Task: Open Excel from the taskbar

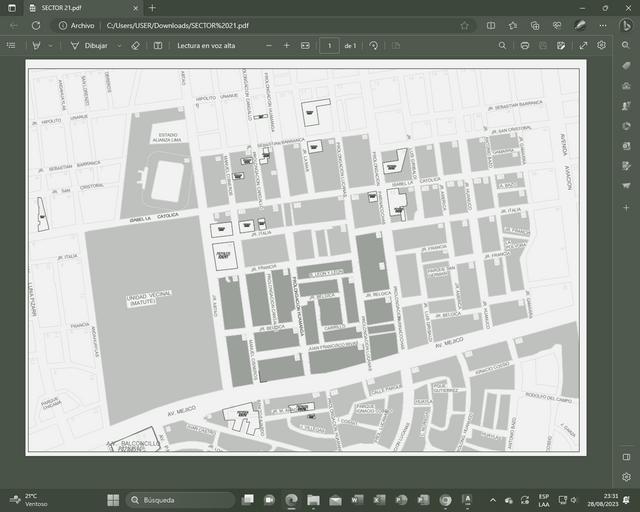Action: pyautogui.click(x=379, y=500)
